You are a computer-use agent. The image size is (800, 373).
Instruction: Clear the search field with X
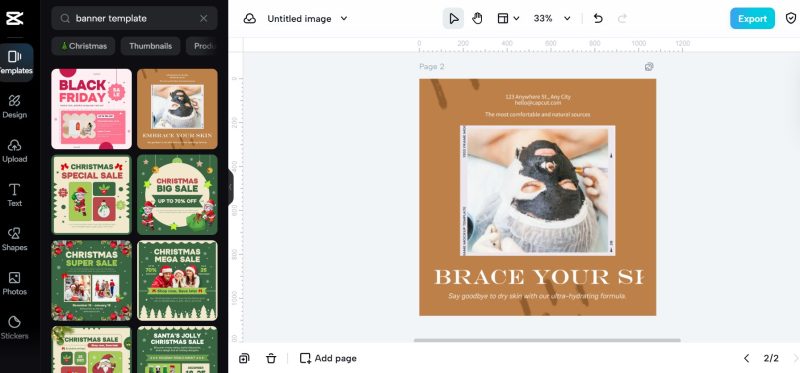(x=204, y=19)
